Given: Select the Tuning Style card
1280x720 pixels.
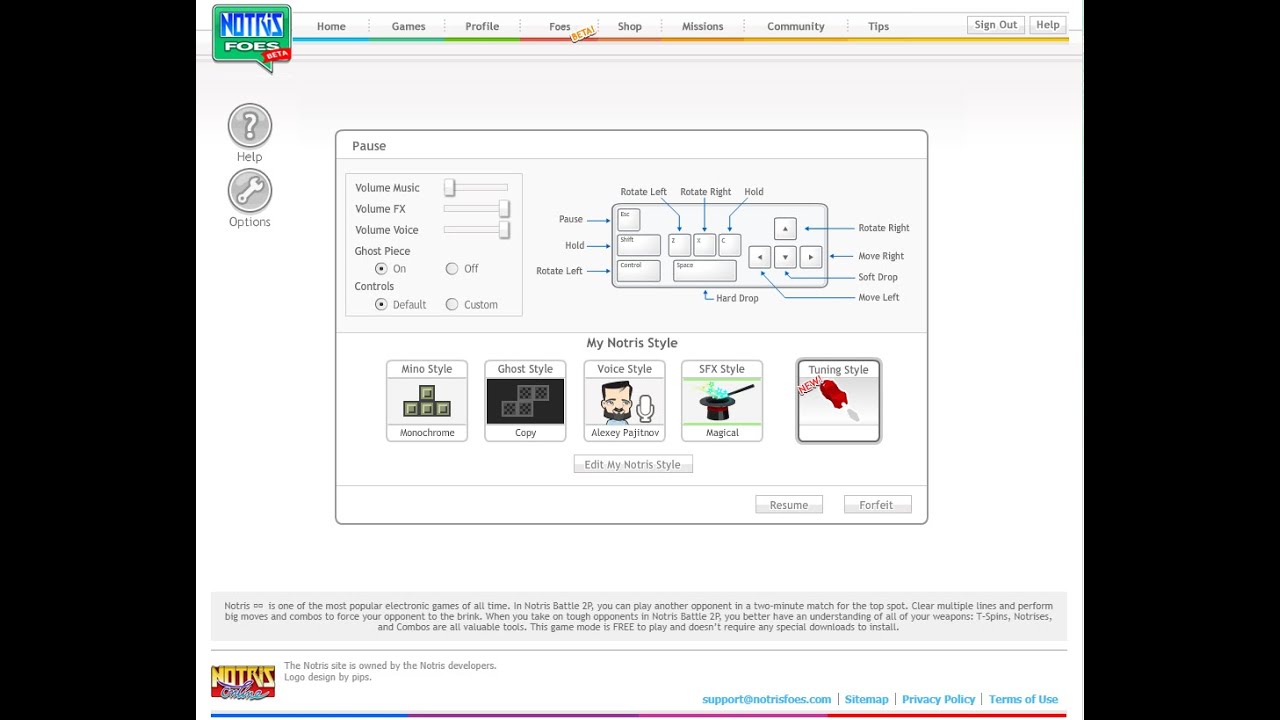Looking at the screenshot, I should click(x=839, y=401).
